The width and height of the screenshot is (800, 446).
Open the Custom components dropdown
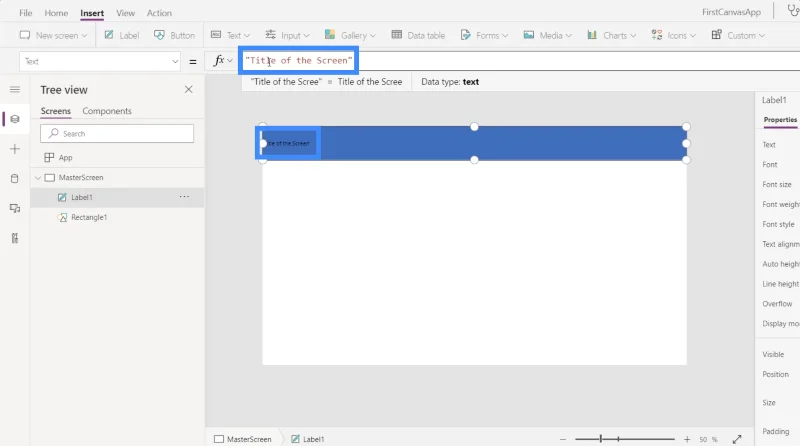tap(738, 35)
